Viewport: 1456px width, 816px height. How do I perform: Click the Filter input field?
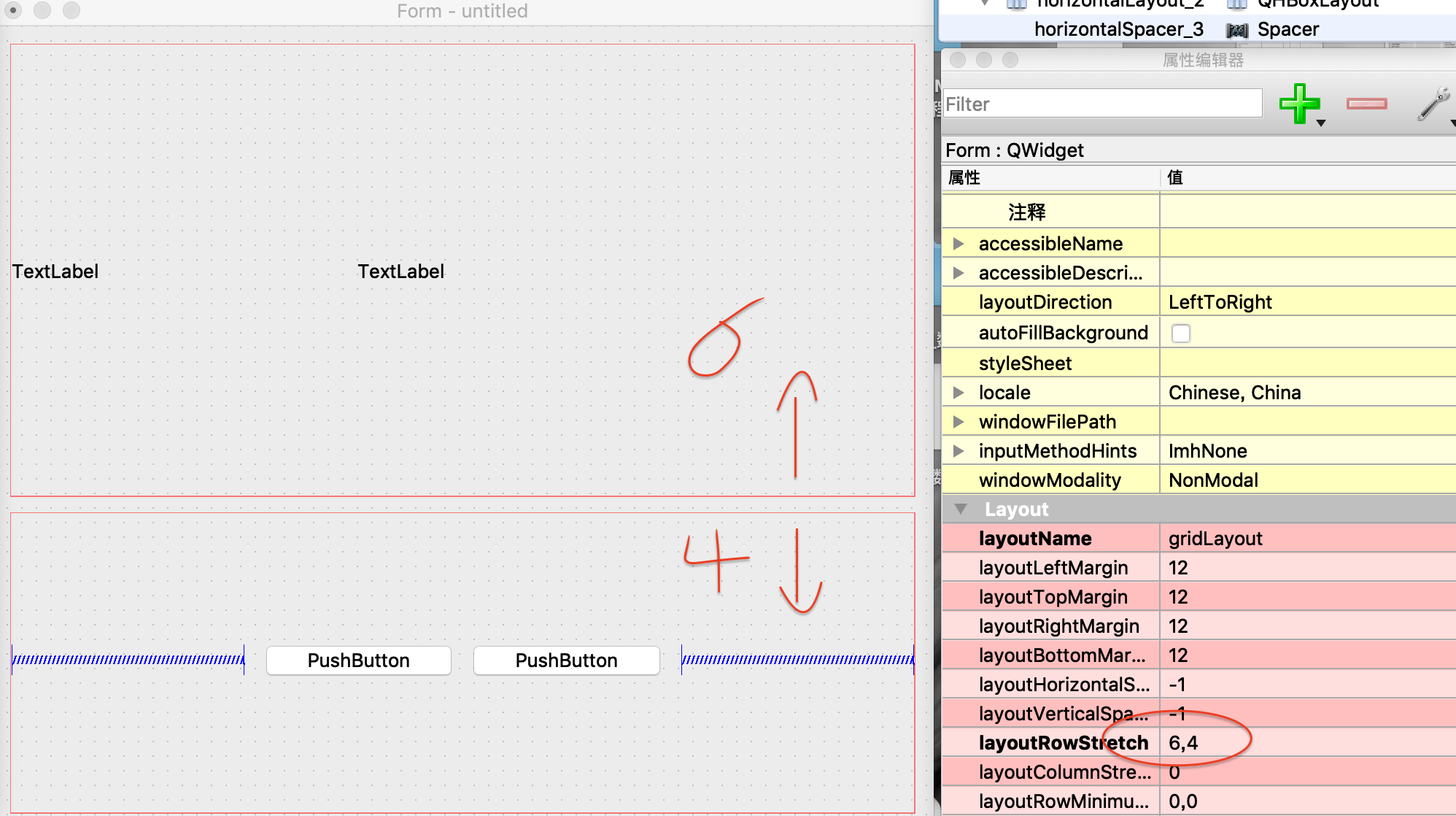[x=1102, y=104]
